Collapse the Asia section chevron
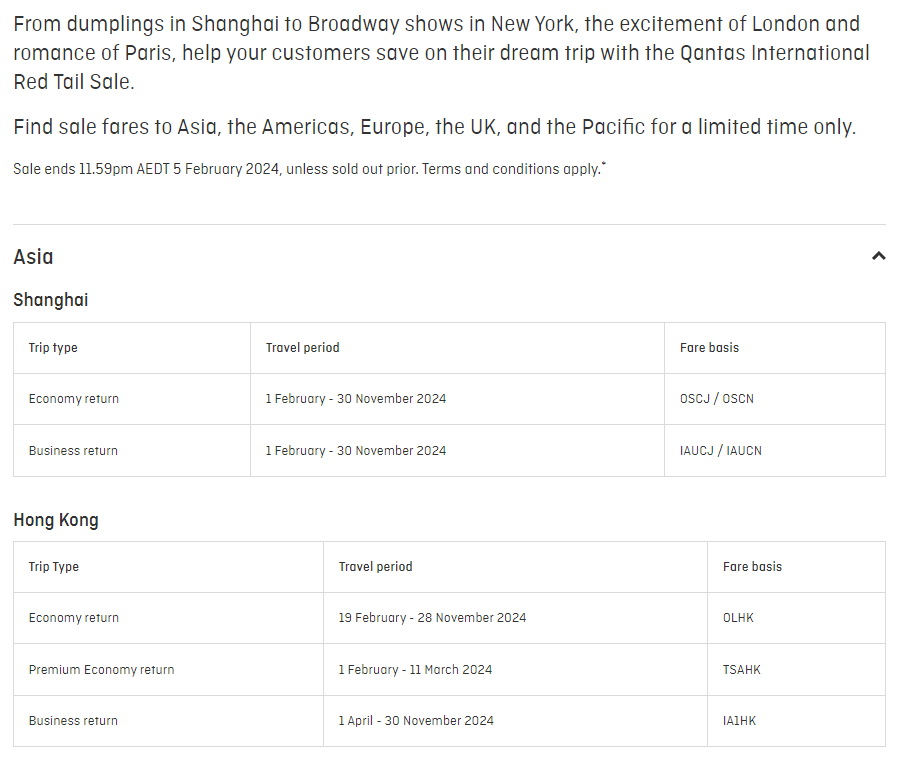Viewport: 912px width, 762px height. click(878, 256)
